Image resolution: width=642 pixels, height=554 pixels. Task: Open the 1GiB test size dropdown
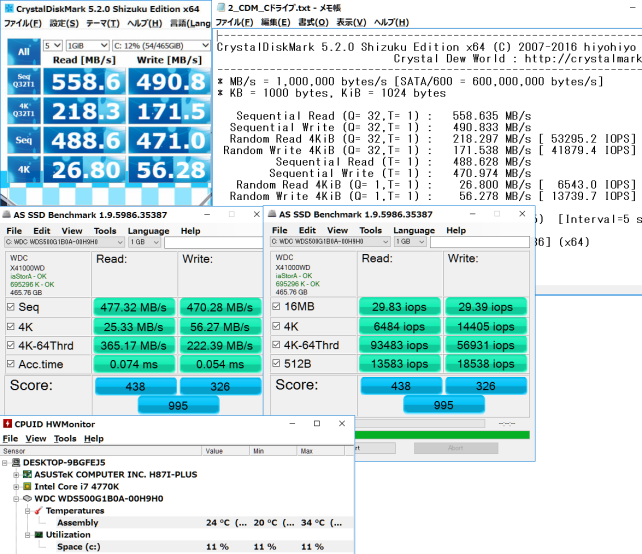[x=86, y=45]
